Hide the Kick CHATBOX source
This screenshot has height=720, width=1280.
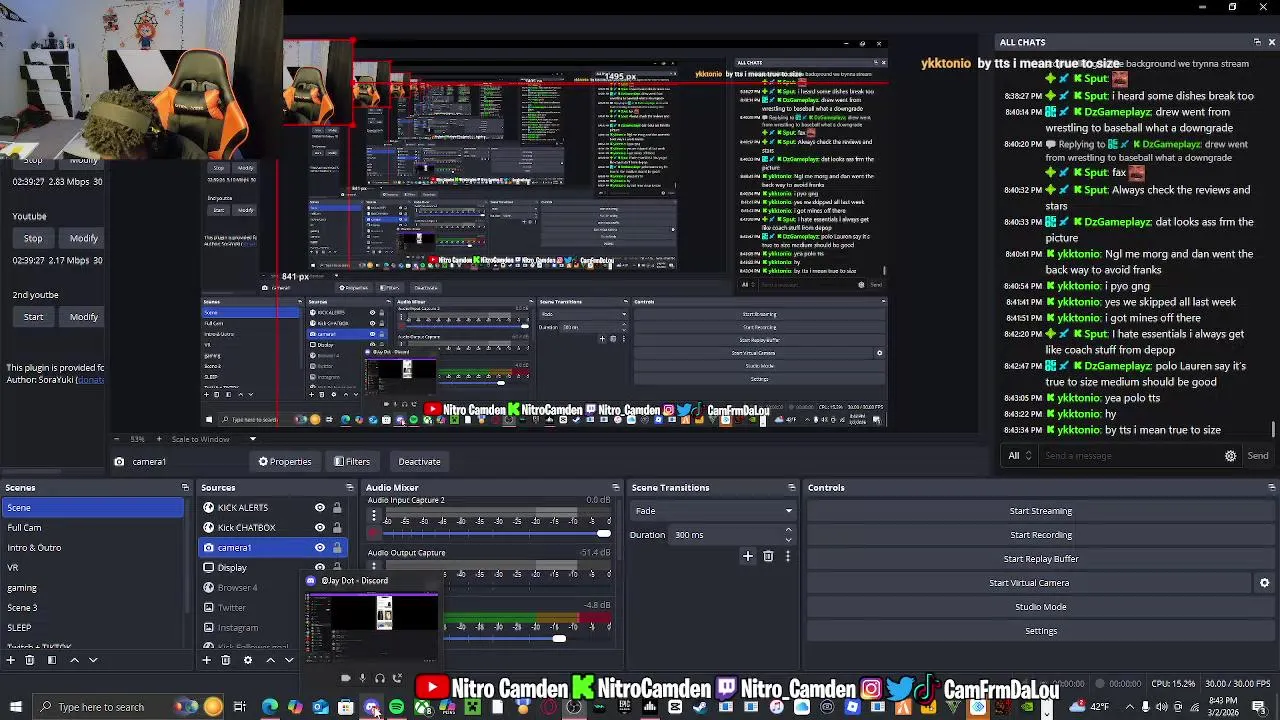tap(320, 528)
